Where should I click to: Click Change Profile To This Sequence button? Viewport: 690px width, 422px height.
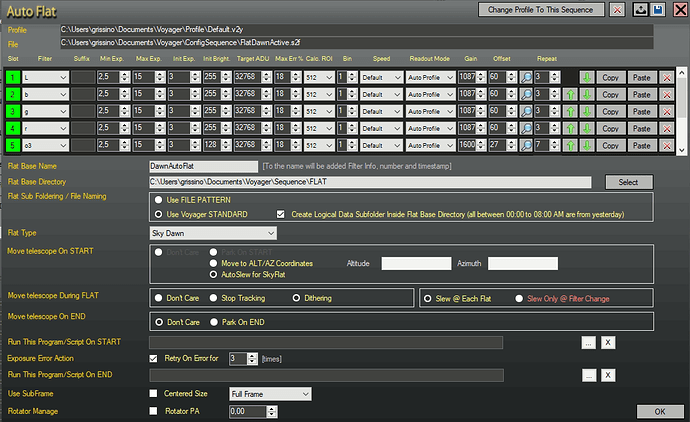coord(541,10)
